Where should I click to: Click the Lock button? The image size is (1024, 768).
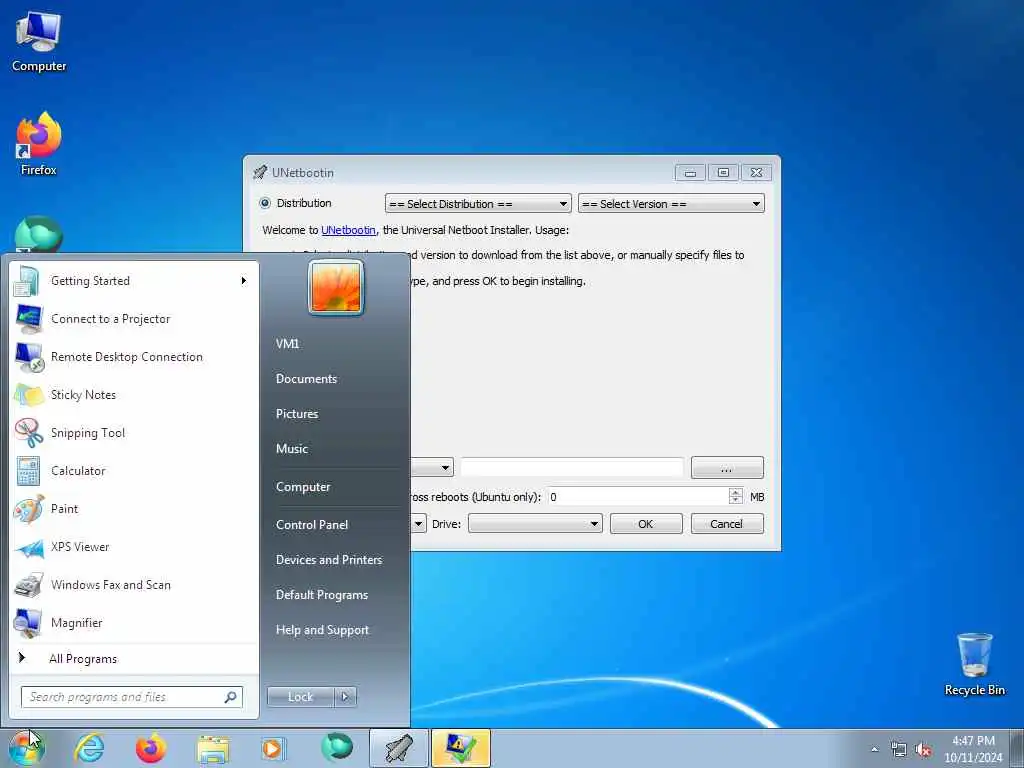click(x=300, y=697)
